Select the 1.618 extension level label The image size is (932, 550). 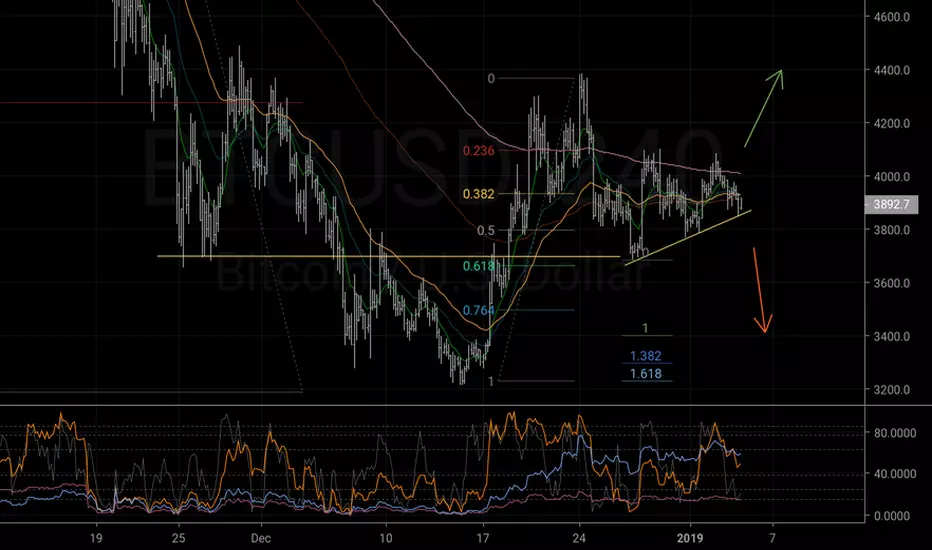(x=646, y=373)
